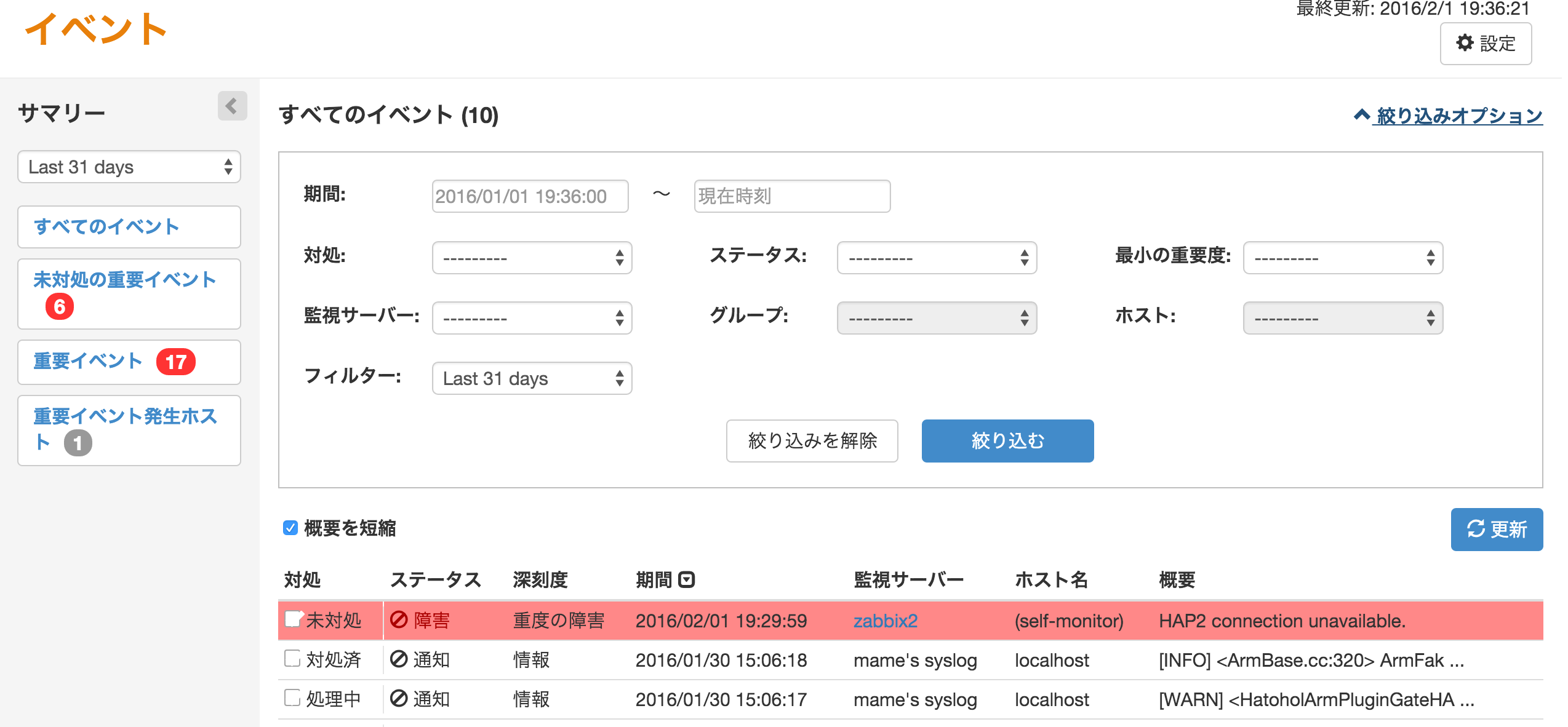1568x727 pixels.
Task: Open the sidebar Last 31 days dropdown
Action: tap(129, 167)
